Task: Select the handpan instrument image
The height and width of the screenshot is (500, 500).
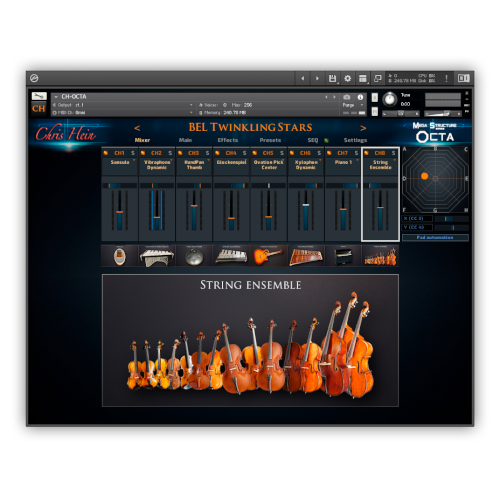Action: (194, 256)
